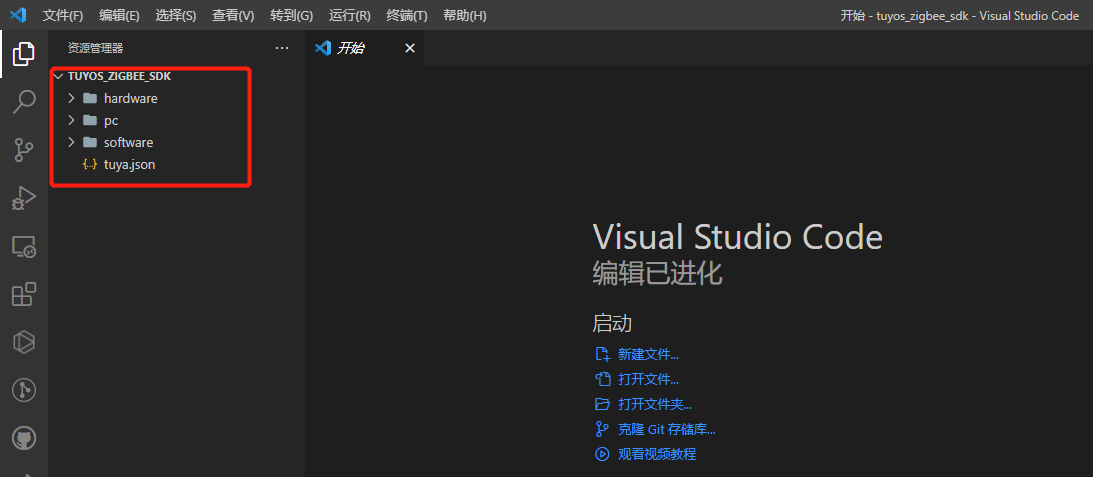Open the Explorer view in activity bar
Image resolution: width=1093 pixels, height=477 pixels.
click(24, 54)
